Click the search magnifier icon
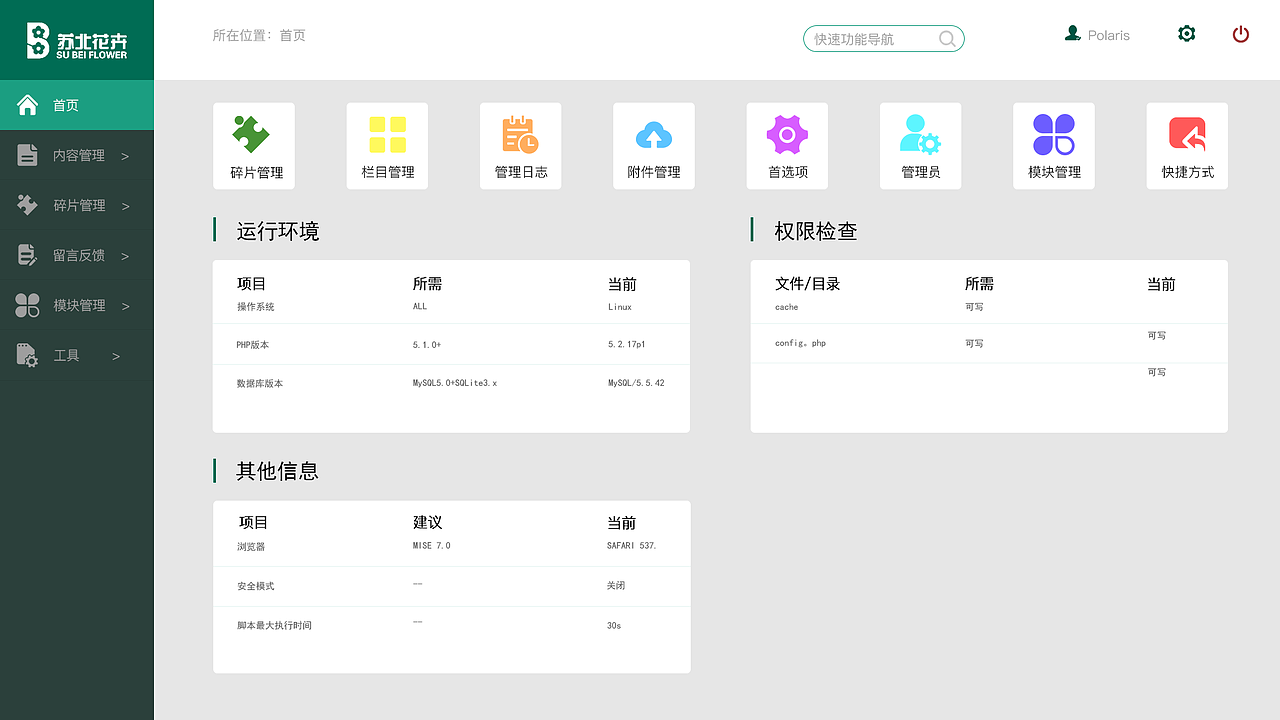This screenshot has width=1280, height=720. pos(946,38)
